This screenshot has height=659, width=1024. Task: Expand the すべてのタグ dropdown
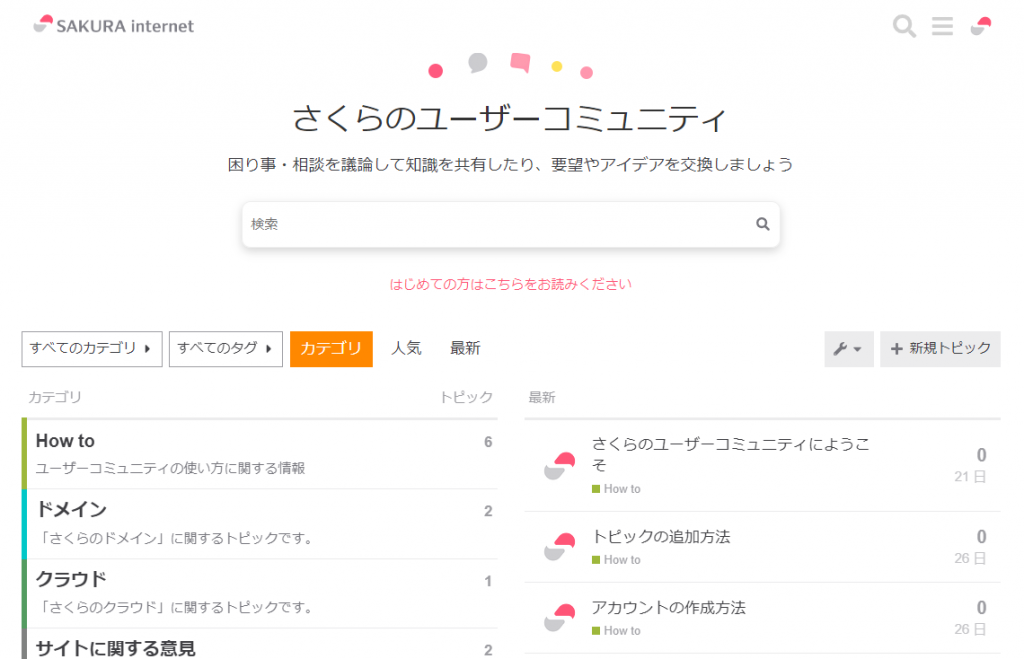point(225,349)
